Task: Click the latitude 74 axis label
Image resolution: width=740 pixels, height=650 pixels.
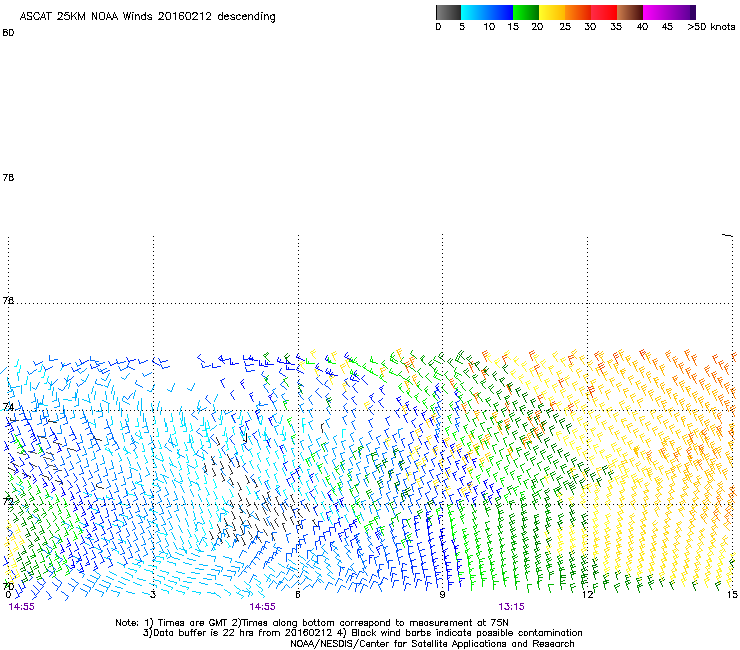Action: [x=8, y=407]
